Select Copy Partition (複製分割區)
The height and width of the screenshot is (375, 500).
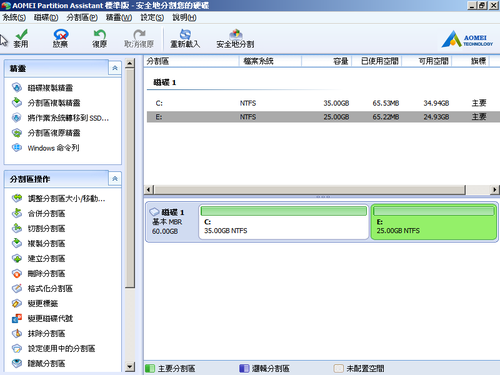(46, 243)
